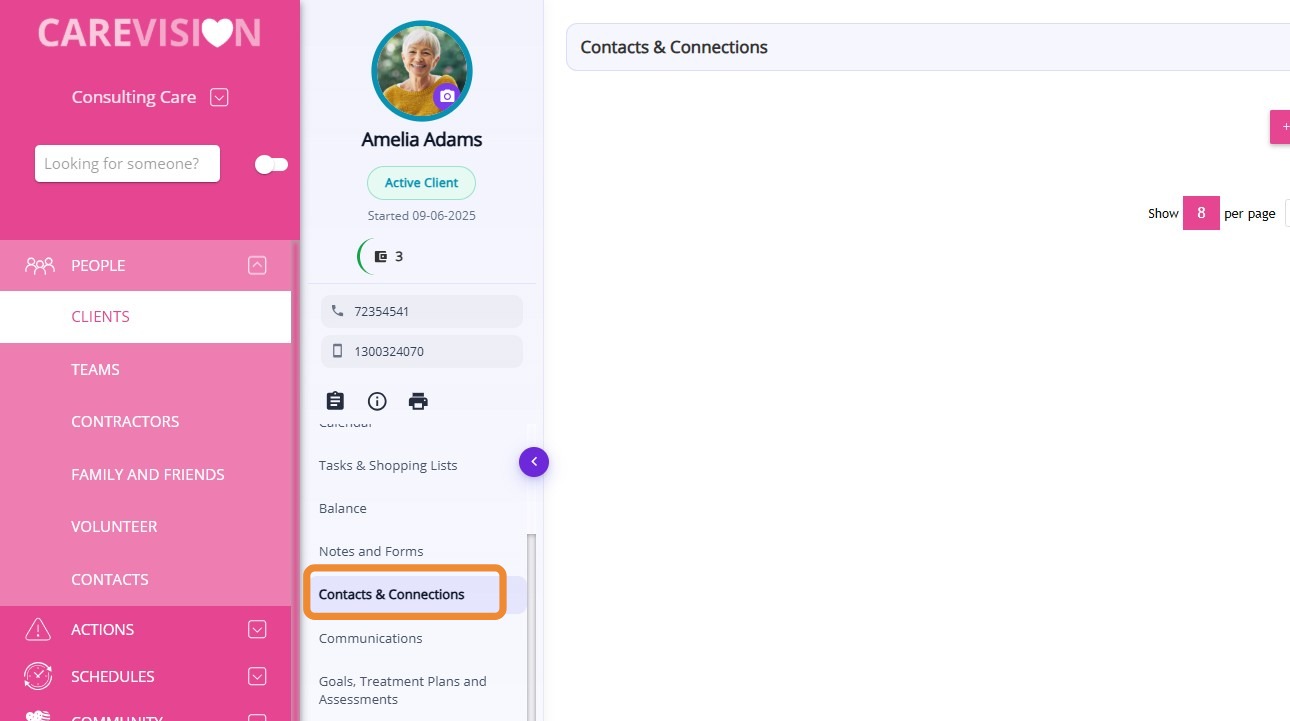Click the wallet icon beside 3
Screen dimensions: 1290x721
pos(380,256)
